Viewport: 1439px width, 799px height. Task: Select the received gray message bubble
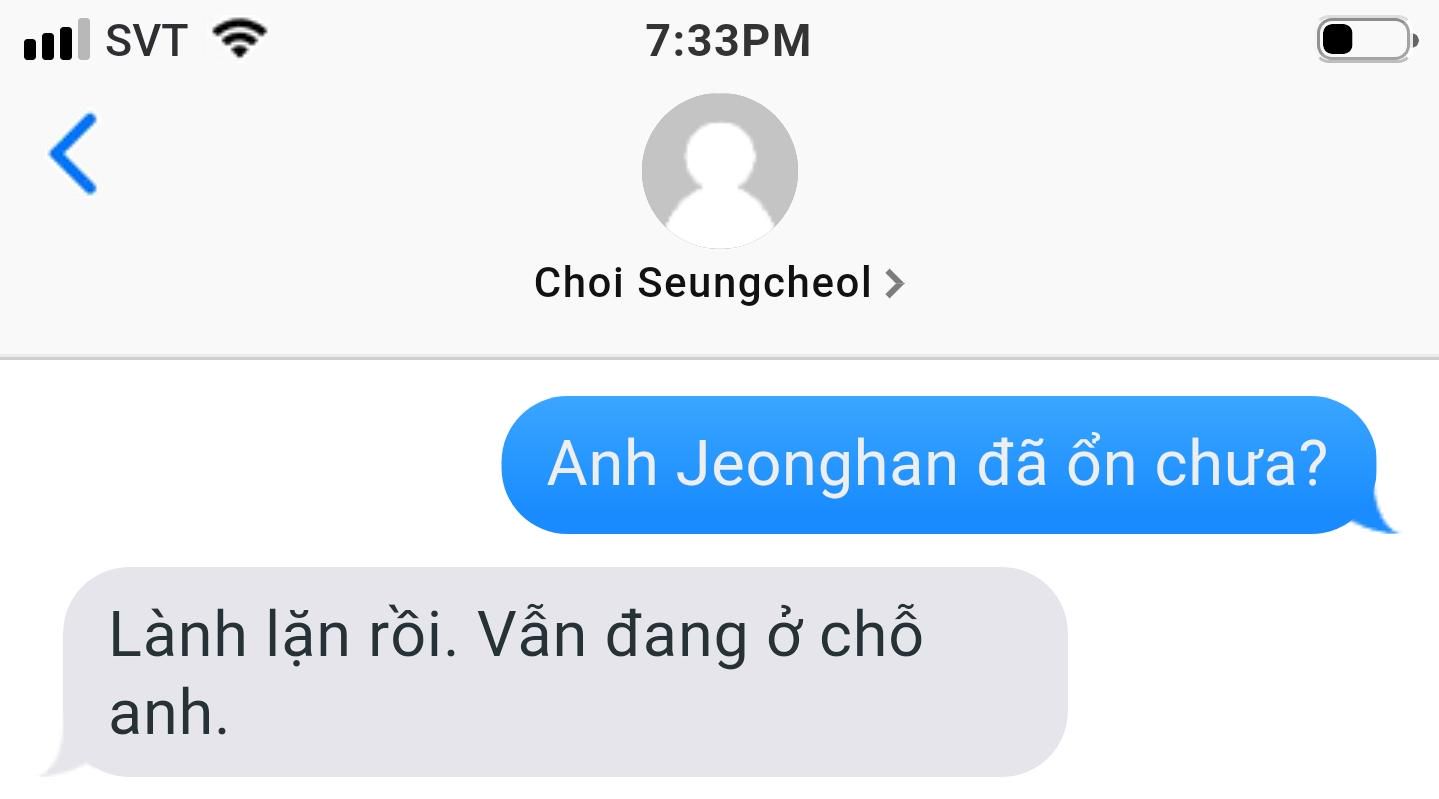pos(565,672)
